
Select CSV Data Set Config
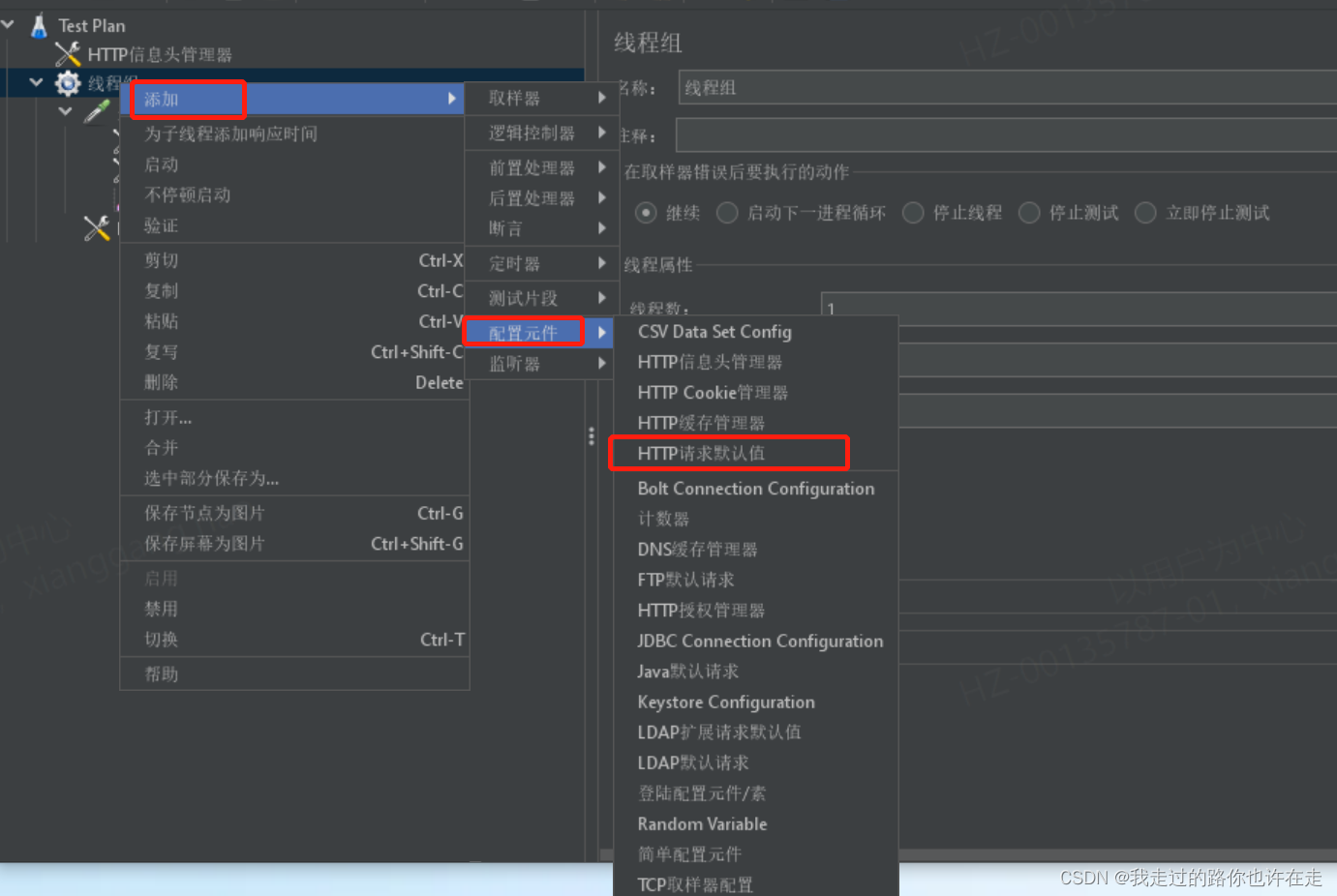756,332
